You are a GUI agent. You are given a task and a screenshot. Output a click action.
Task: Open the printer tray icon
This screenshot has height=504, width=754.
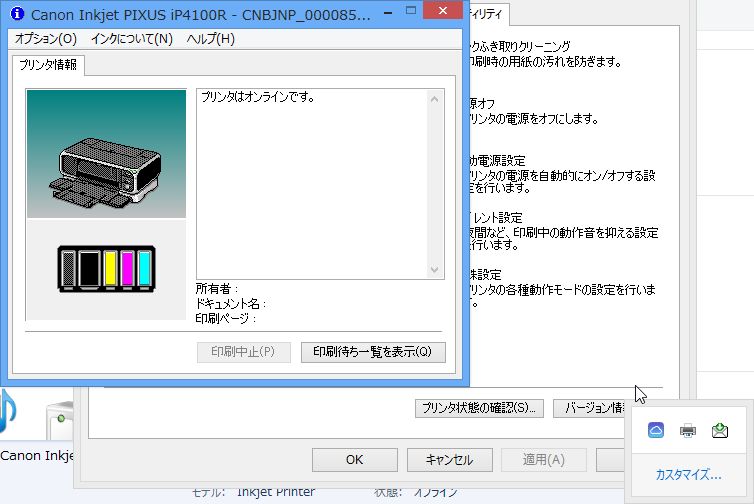pyautogui.click(x=688, y=430)
